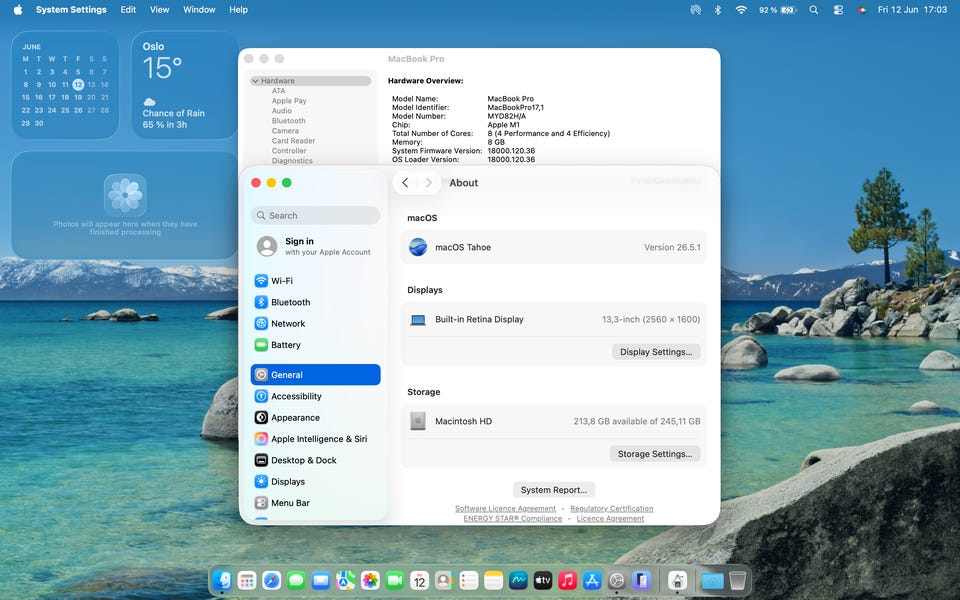Open the Regulatory Certification link

[611, 509]
